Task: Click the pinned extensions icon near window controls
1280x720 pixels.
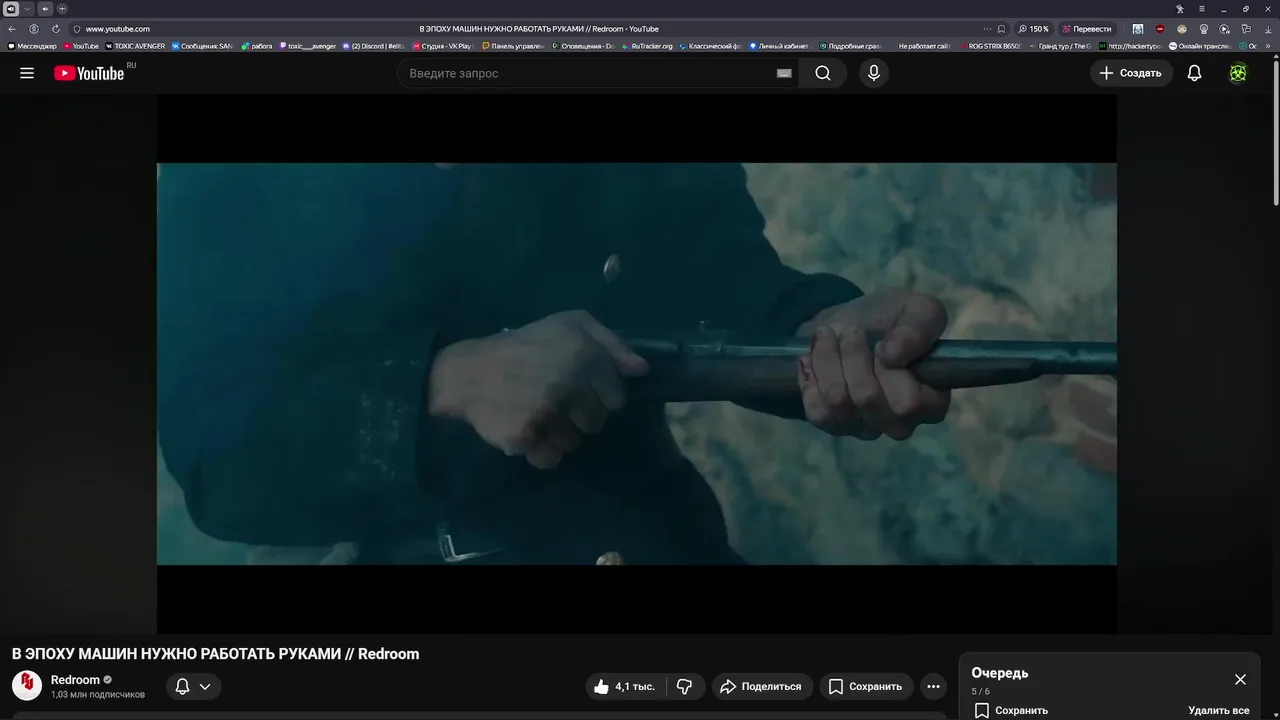Action: [1179, 9]
